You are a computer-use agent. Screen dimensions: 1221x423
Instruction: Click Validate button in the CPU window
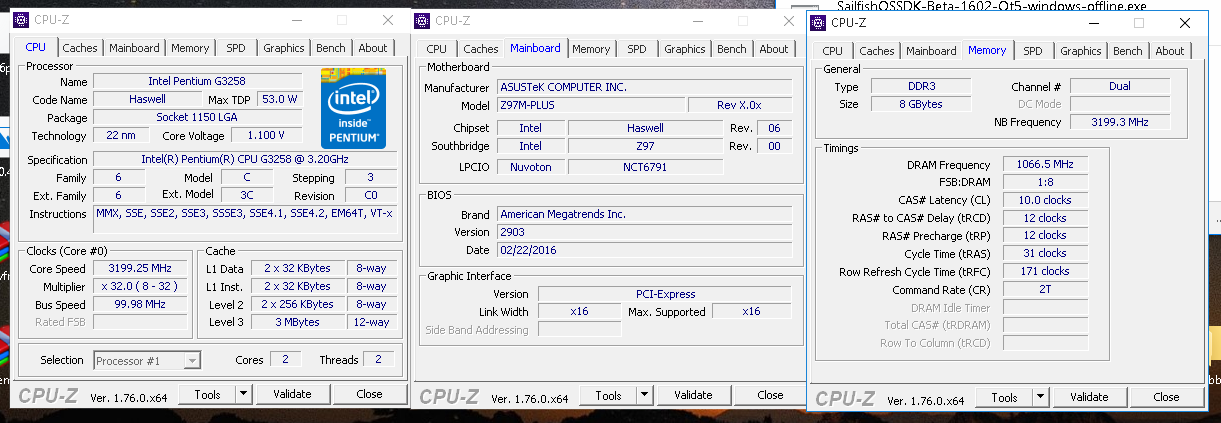tap(292, 395)
